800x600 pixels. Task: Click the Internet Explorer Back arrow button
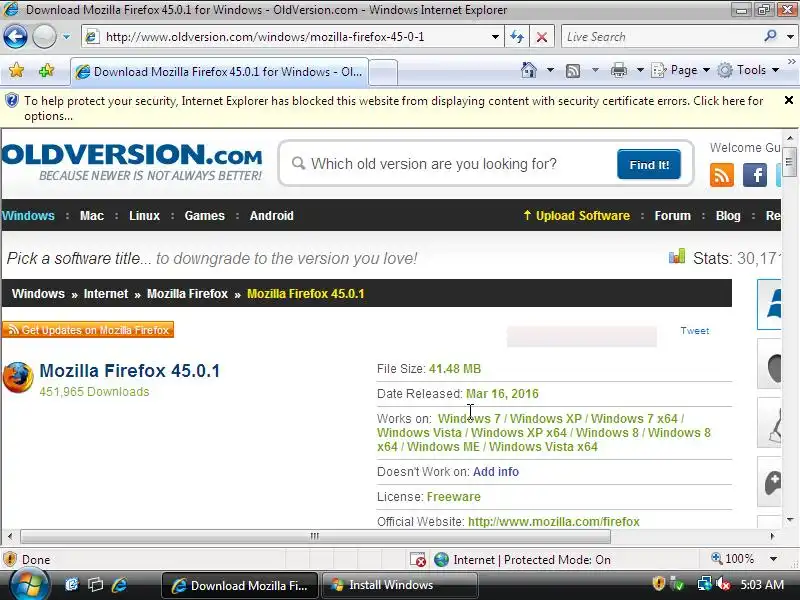point(15,37)
